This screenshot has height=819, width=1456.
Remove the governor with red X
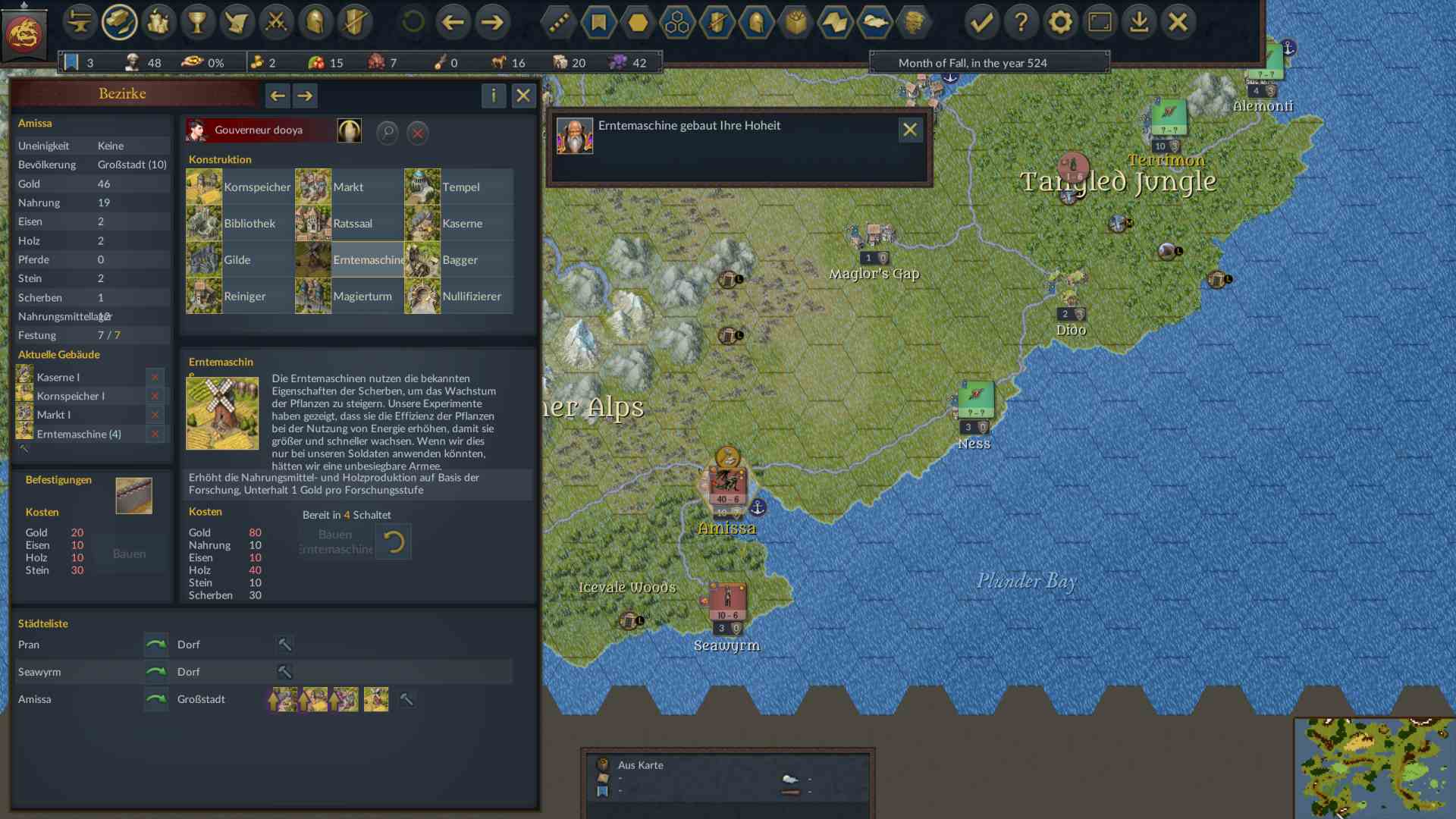coord(417,133)
